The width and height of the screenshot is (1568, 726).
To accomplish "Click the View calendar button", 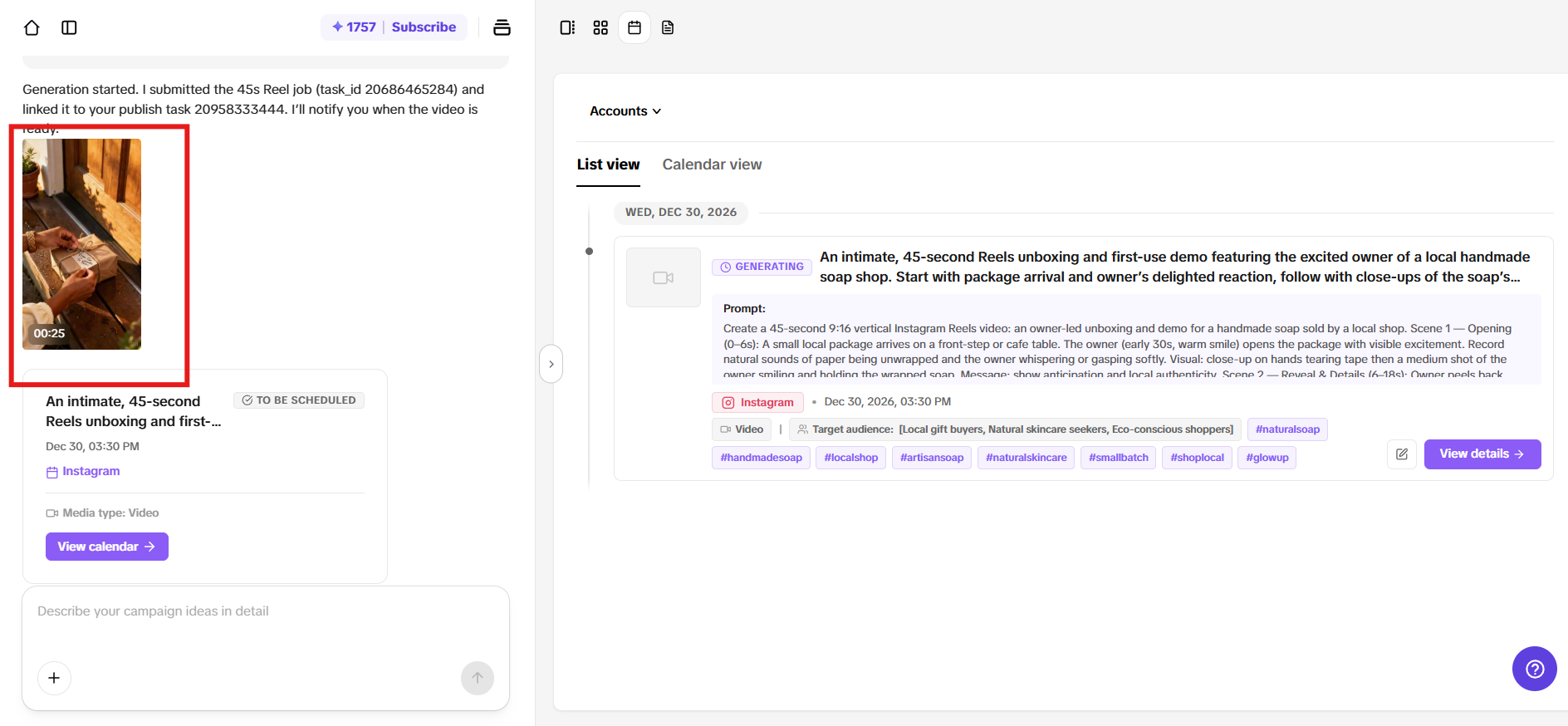I will pos(106,547).
